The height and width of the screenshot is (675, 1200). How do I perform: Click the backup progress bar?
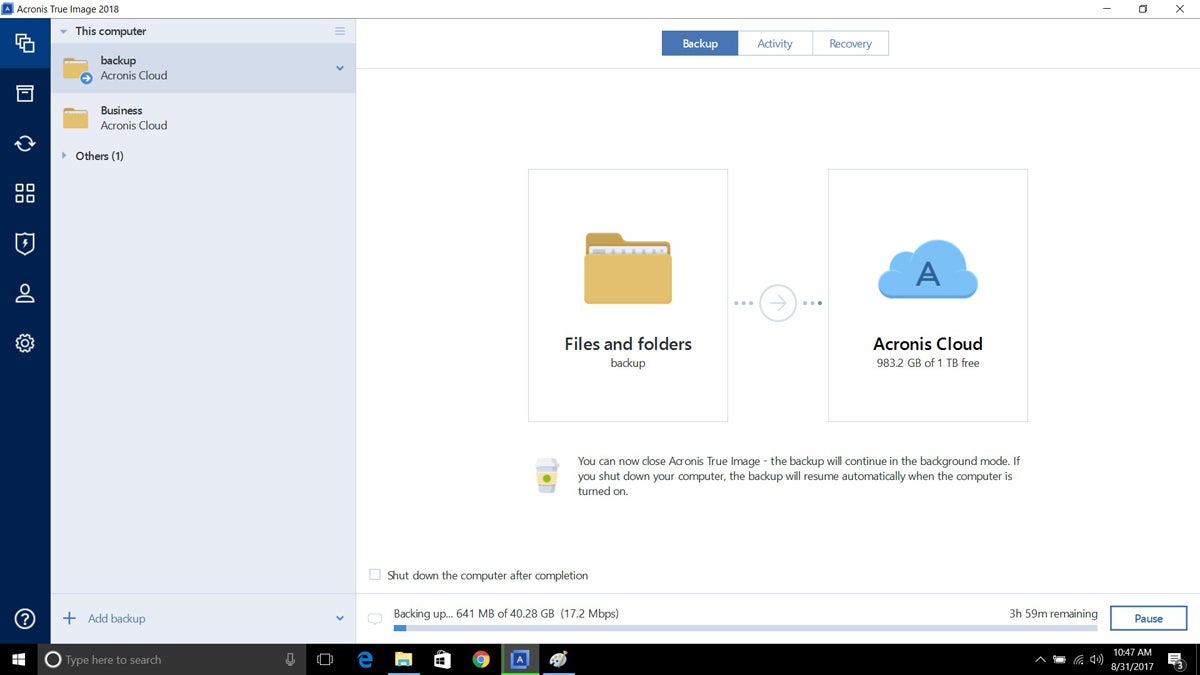point(745,628)
